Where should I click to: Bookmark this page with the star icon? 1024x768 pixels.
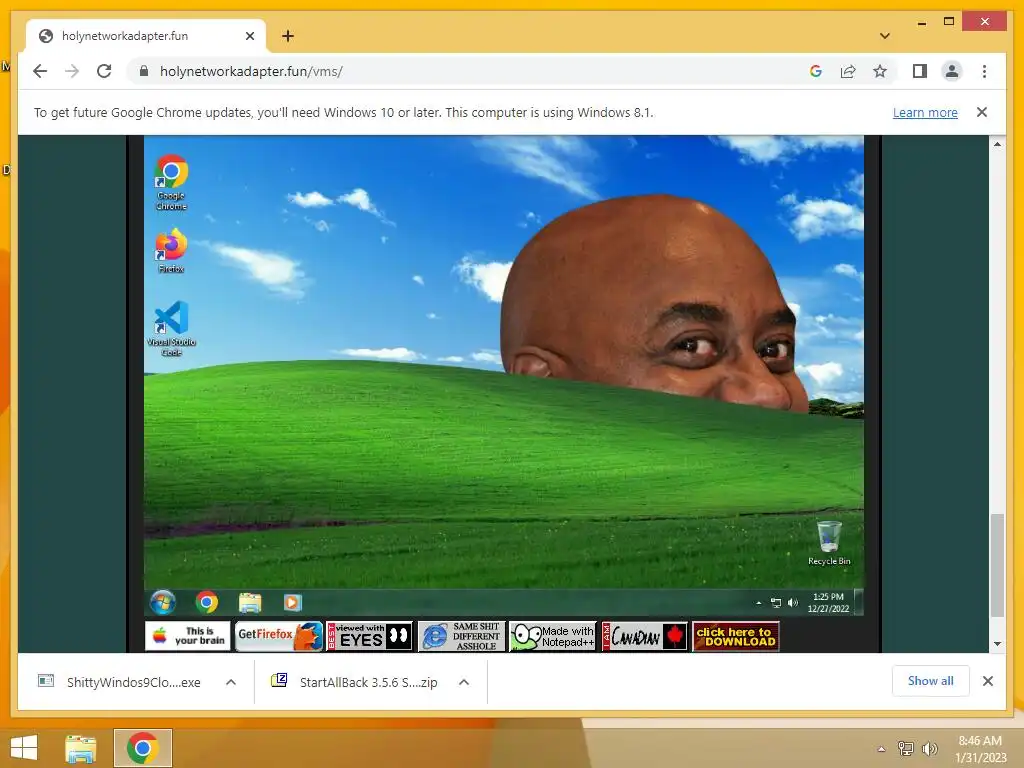[x=880, y=71]
